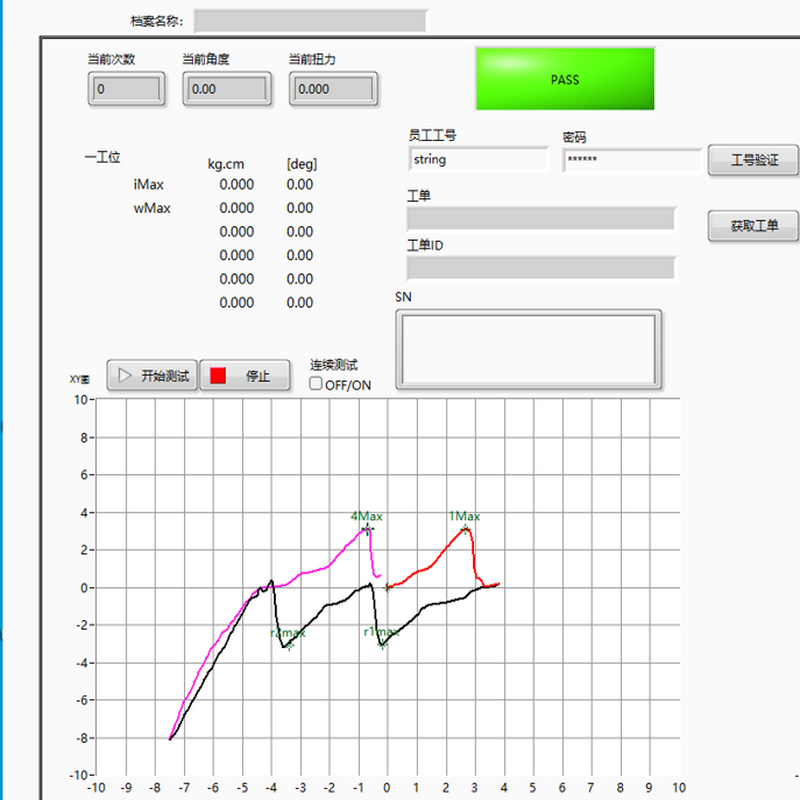Click into the 密码 password field
The image size is (800, 800).
[632, 160]
